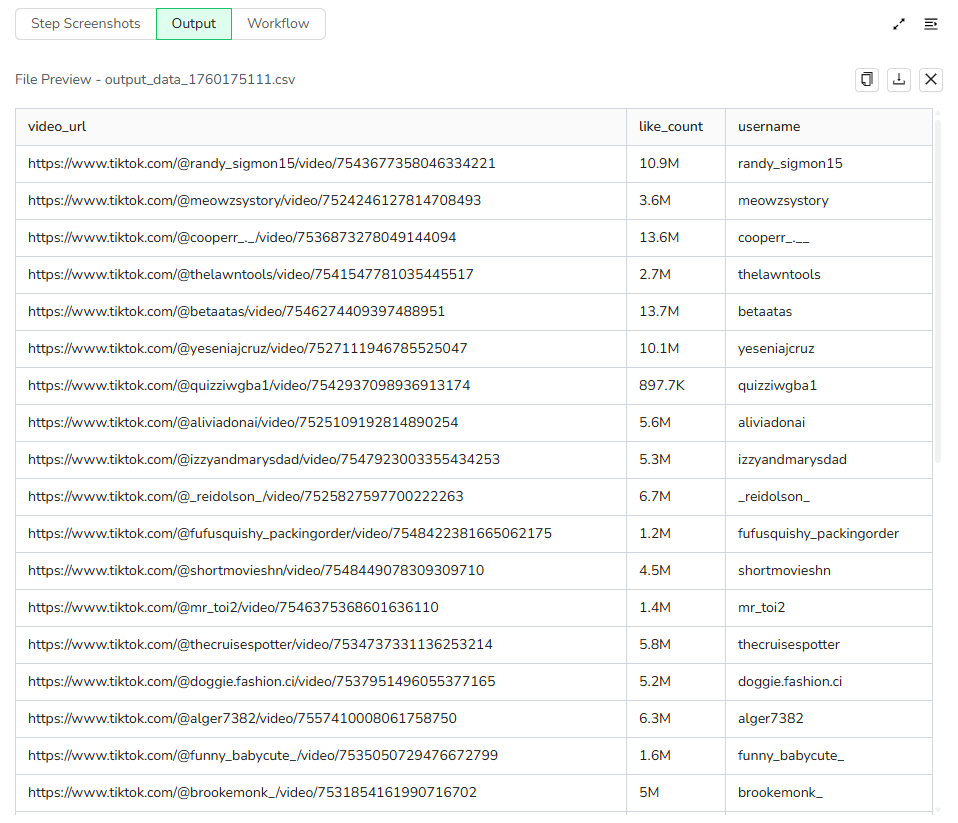The image size is (958, 823).
Task: Click the fufusquishy_packingorder video URL
Action: (x=290, y=534)
